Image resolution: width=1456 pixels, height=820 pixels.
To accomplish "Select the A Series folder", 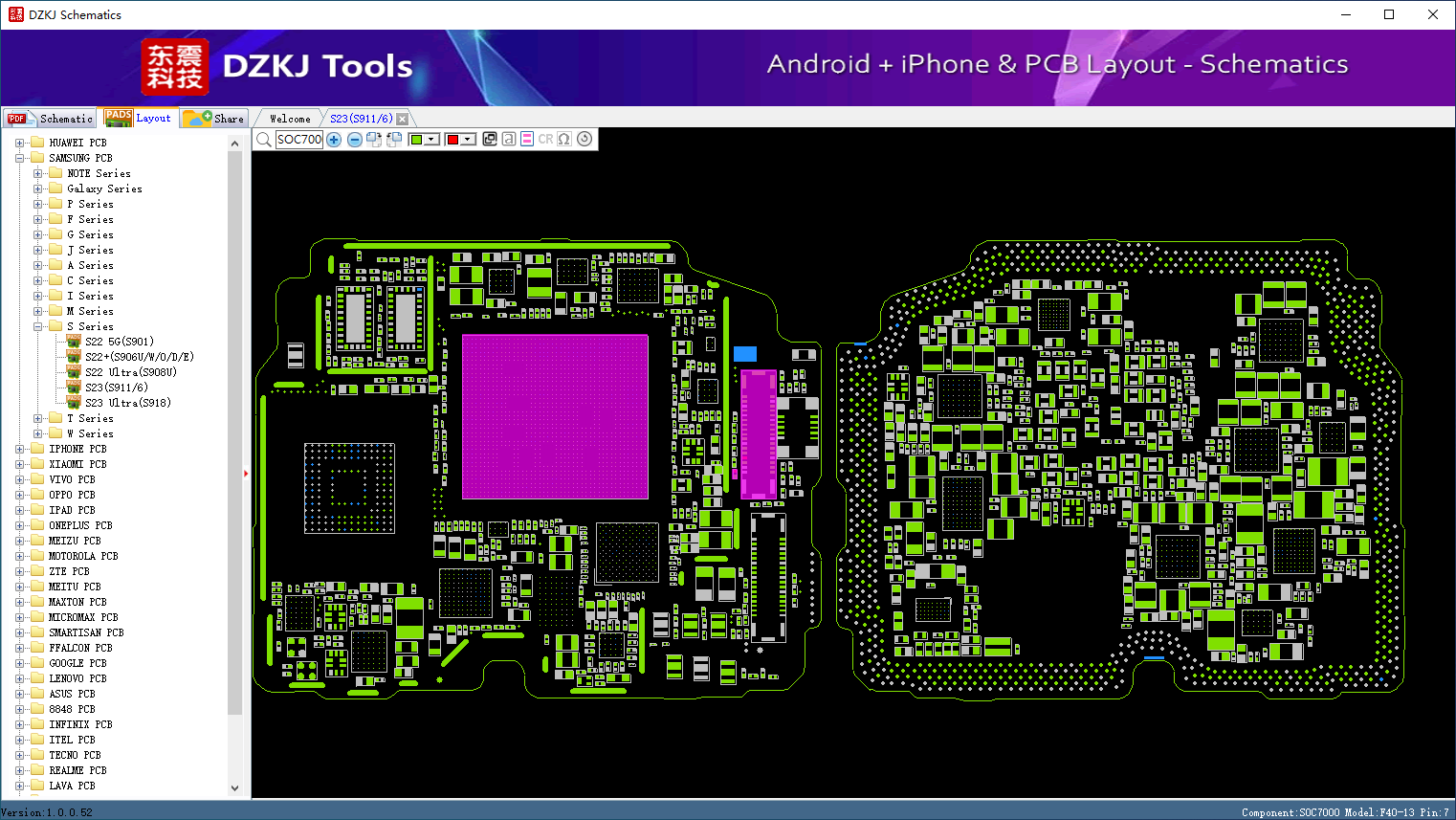I will (90, 265).
